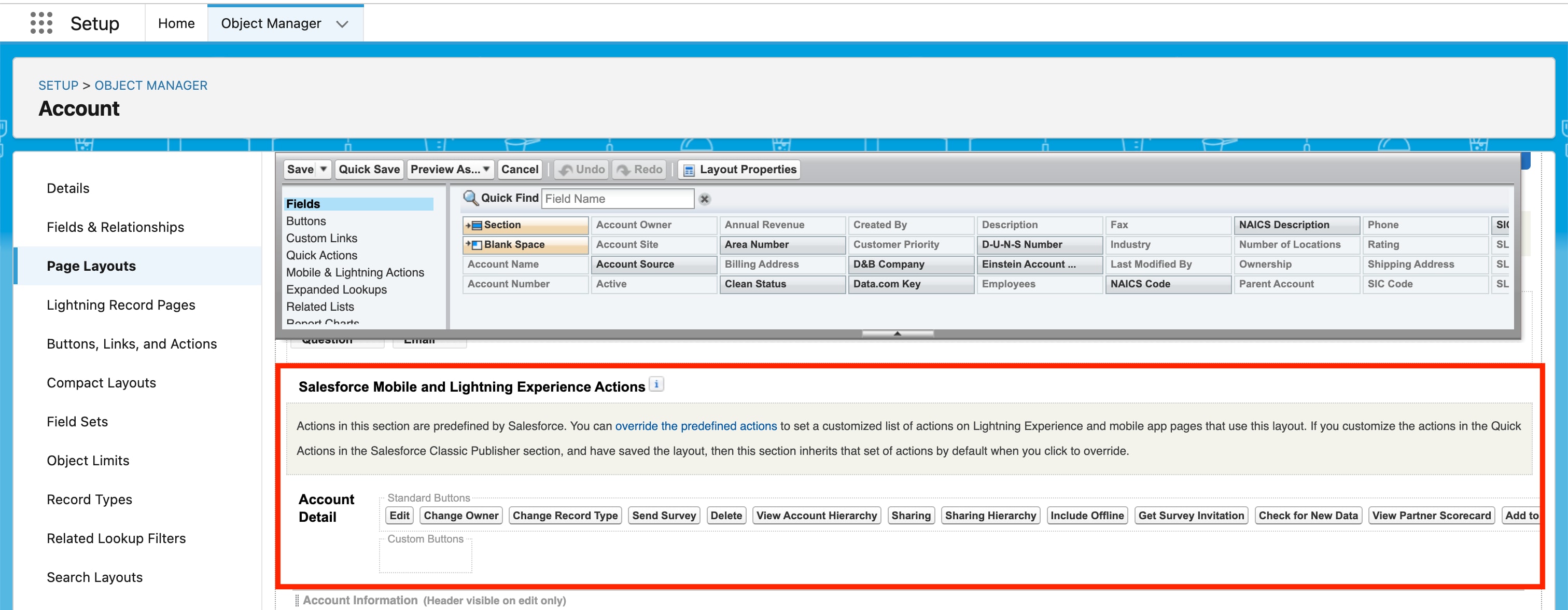Select the Account Source field in palette
The image size is (1568, 610).
click(654, 264)
